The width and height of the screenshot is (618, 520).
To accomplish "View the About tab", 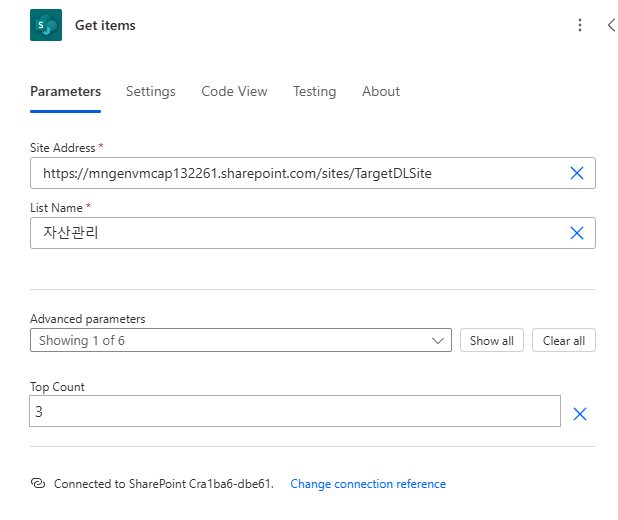I will [381, 91].
